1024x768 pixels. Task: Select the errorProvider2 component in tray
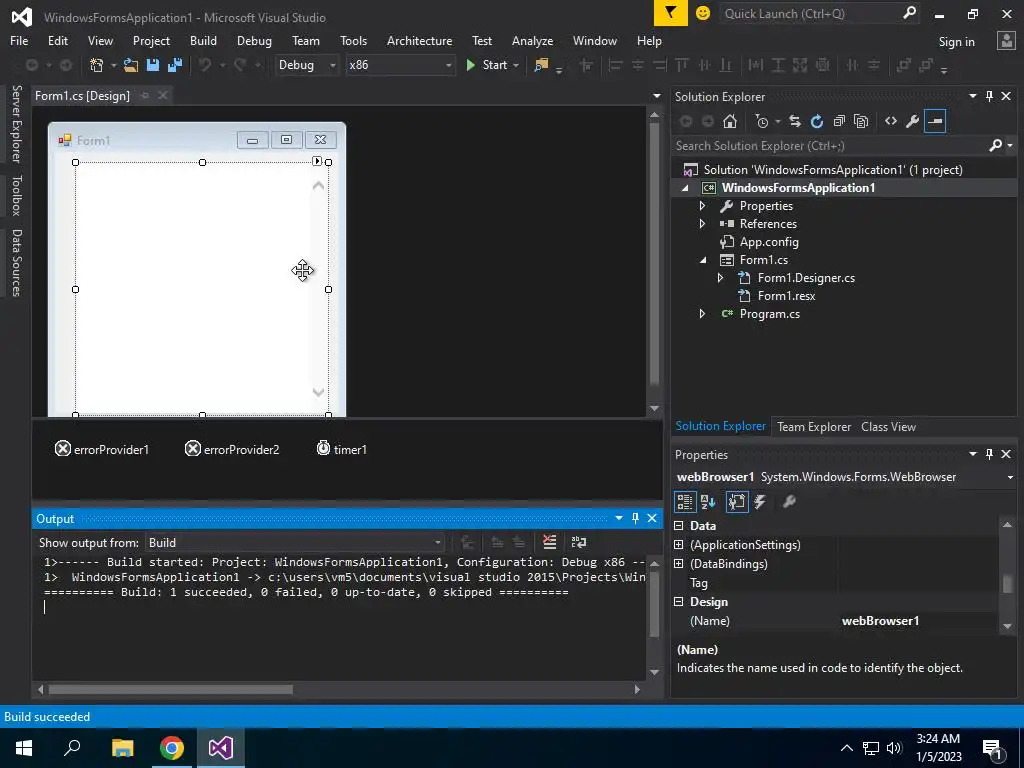pos(232,449)
